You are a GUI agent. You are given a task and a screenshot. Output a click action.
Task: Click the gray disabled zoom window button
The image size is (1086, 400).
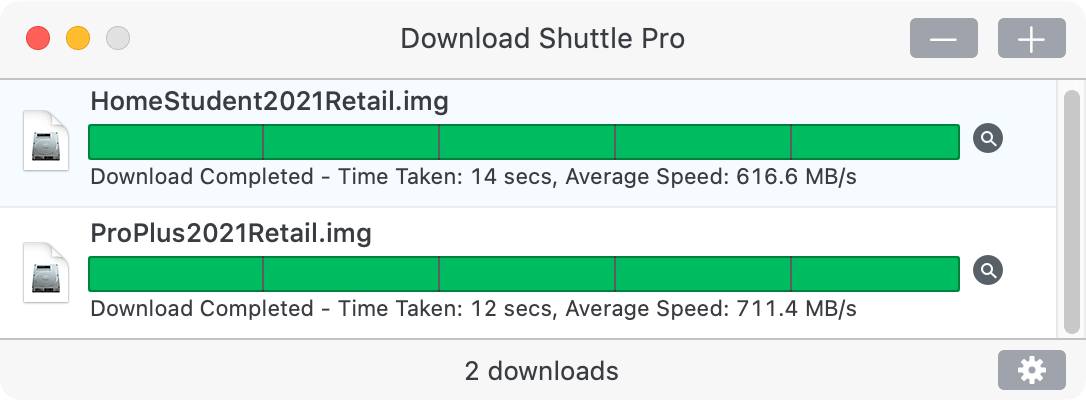point(118,39)
